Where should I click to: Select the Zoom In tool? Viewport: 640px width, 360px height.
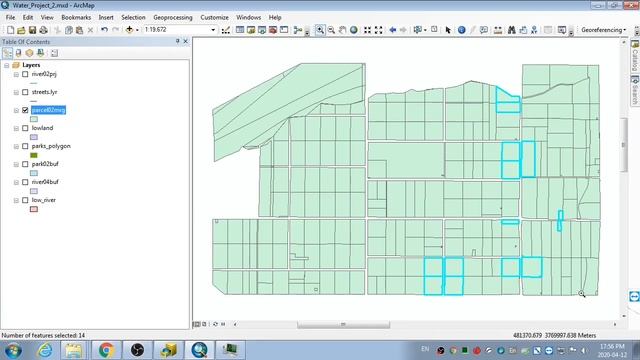(320, 30)
